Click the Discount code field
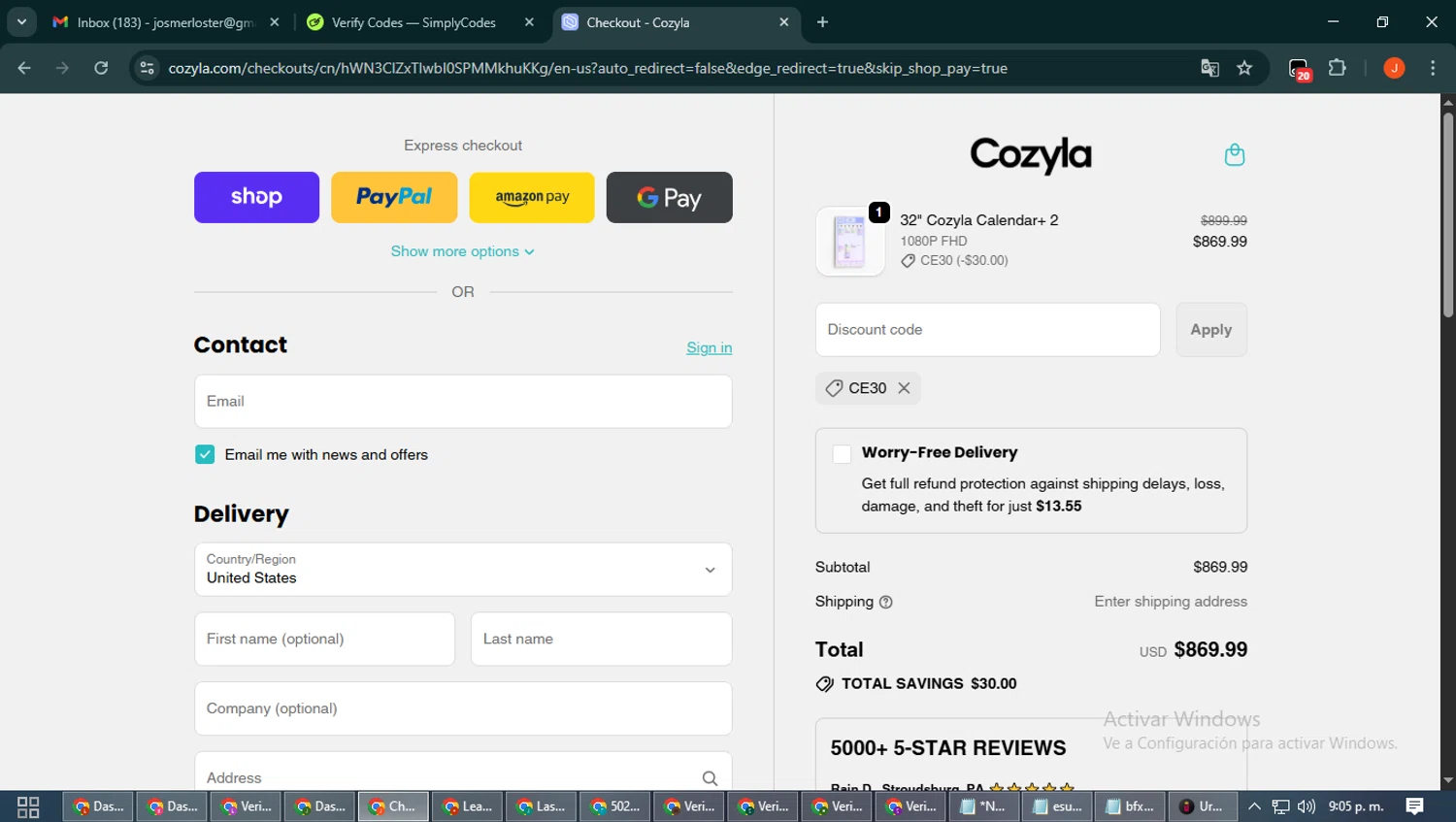This screenshot has width=1456, height=822. tap(988, 330)
